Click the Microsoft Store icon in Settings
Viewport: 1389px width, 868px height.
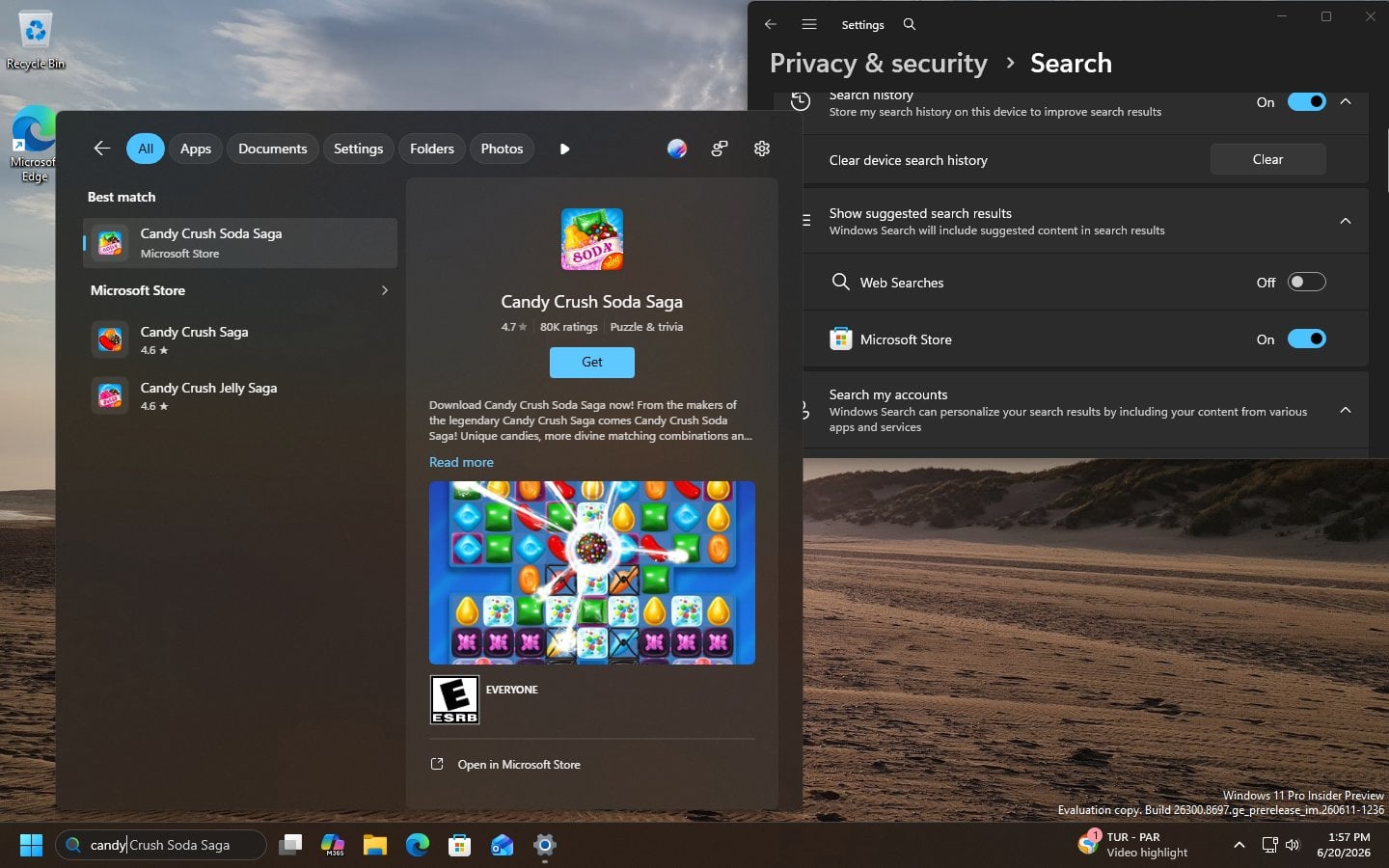(x=841, y=339)
